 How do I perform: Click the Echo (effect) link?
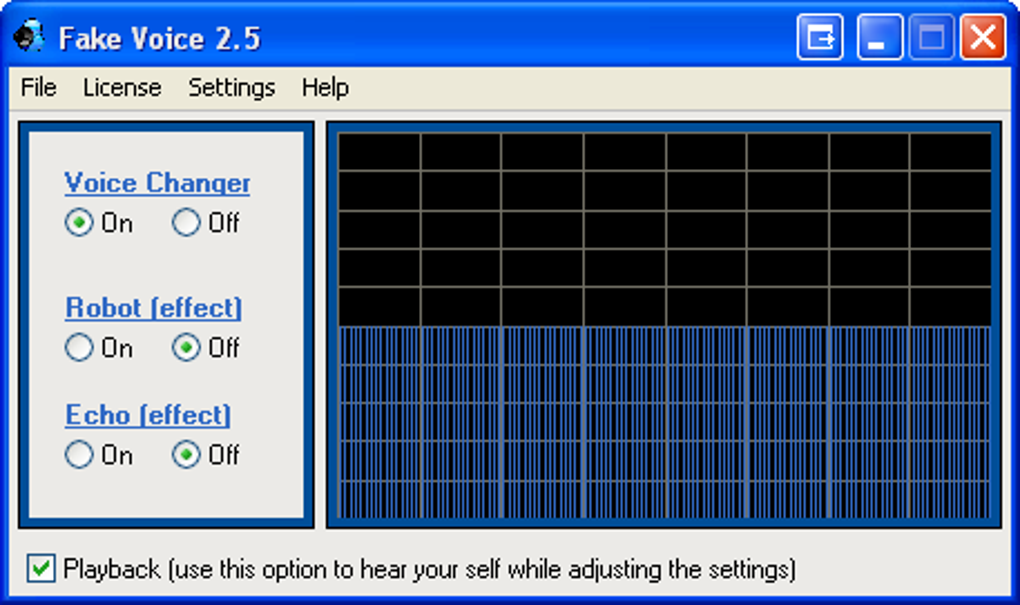[148, 415]
